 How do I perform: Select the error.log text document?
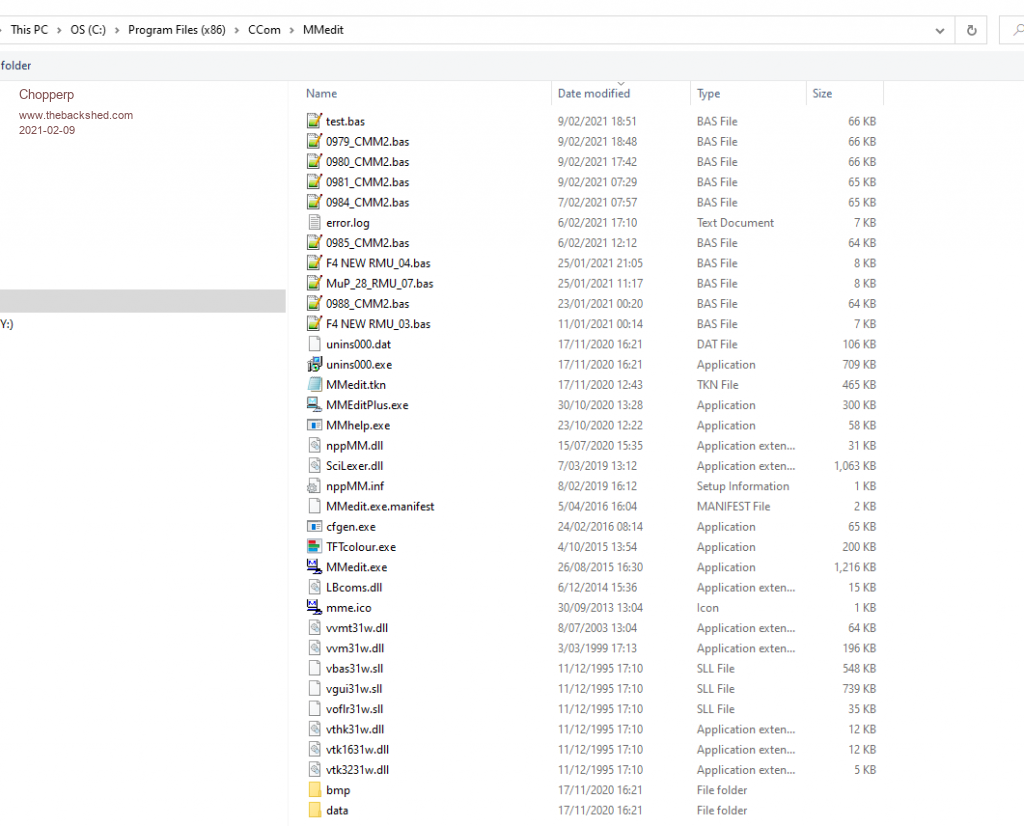[x=347, y=223]
